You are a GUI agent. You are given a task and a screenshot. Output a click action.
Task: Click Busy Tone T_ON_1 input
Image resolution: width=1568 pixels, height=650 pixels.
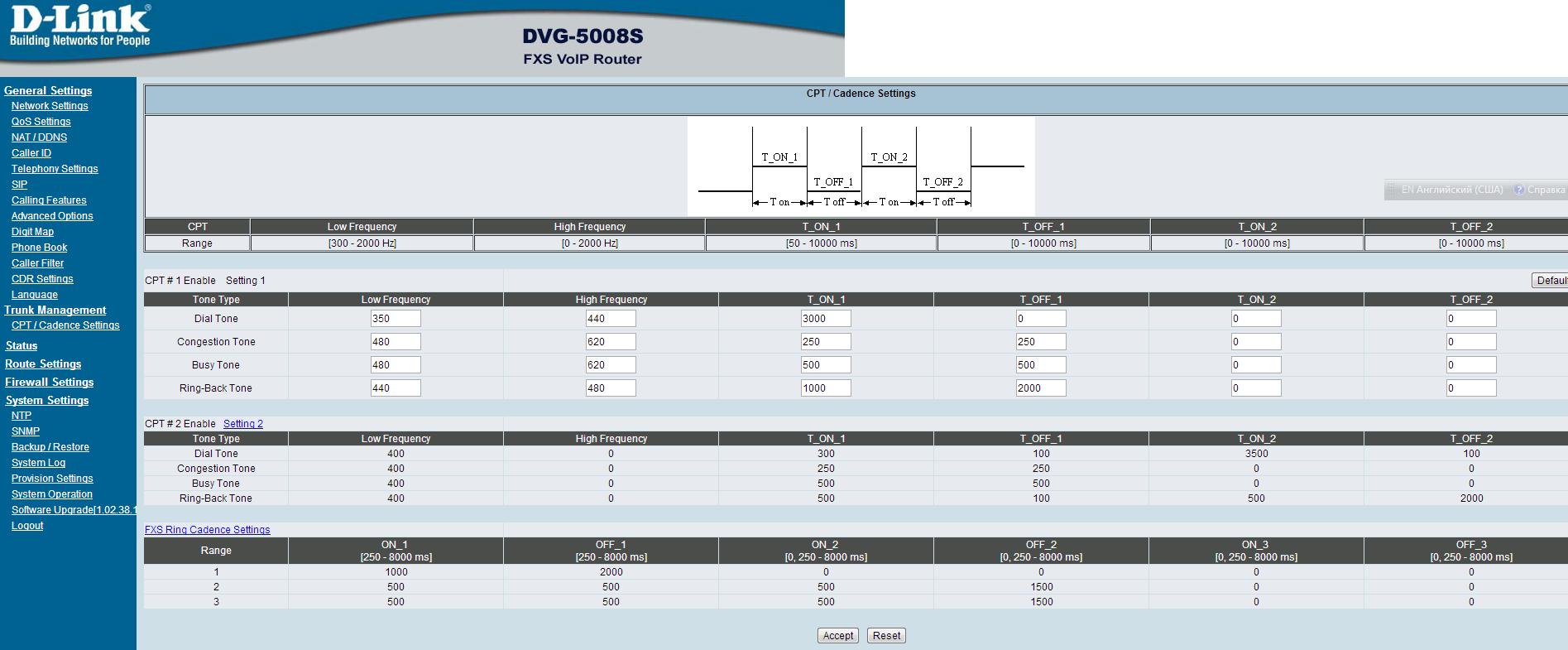[x=826, y=365]
